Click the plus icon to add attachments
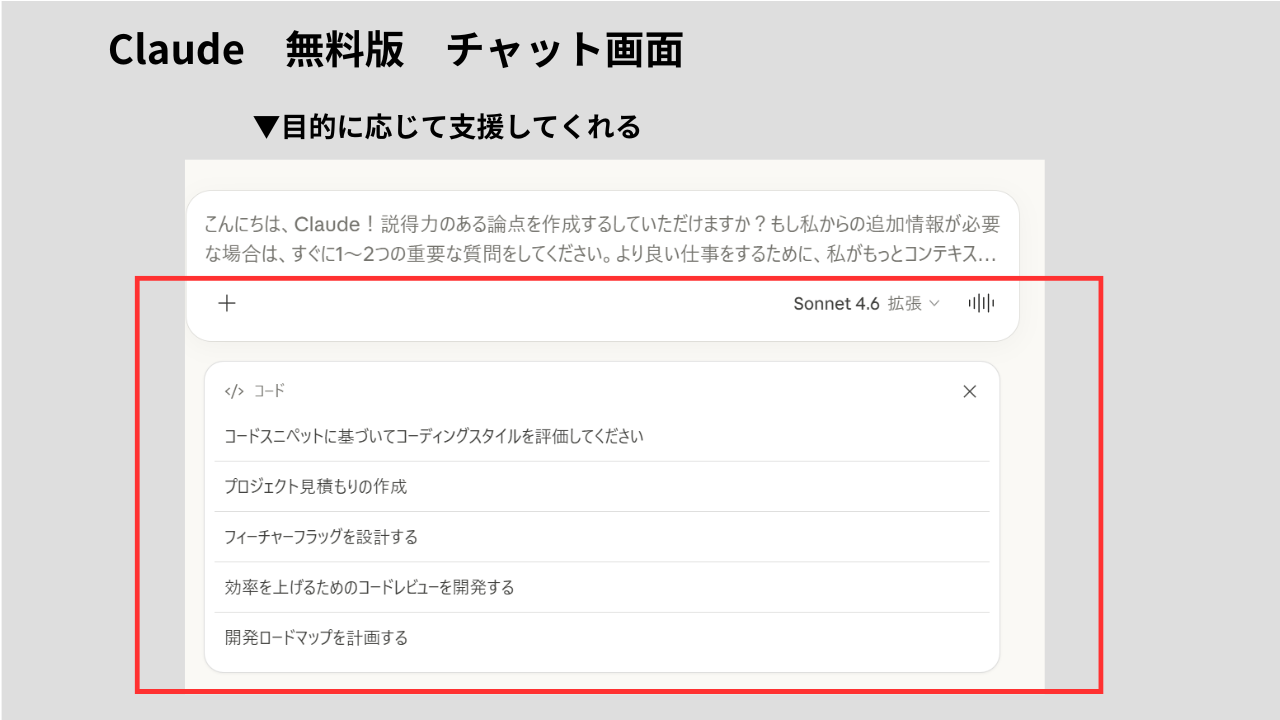The height and width of the screenshot is (720, 1280). [227, 304]
